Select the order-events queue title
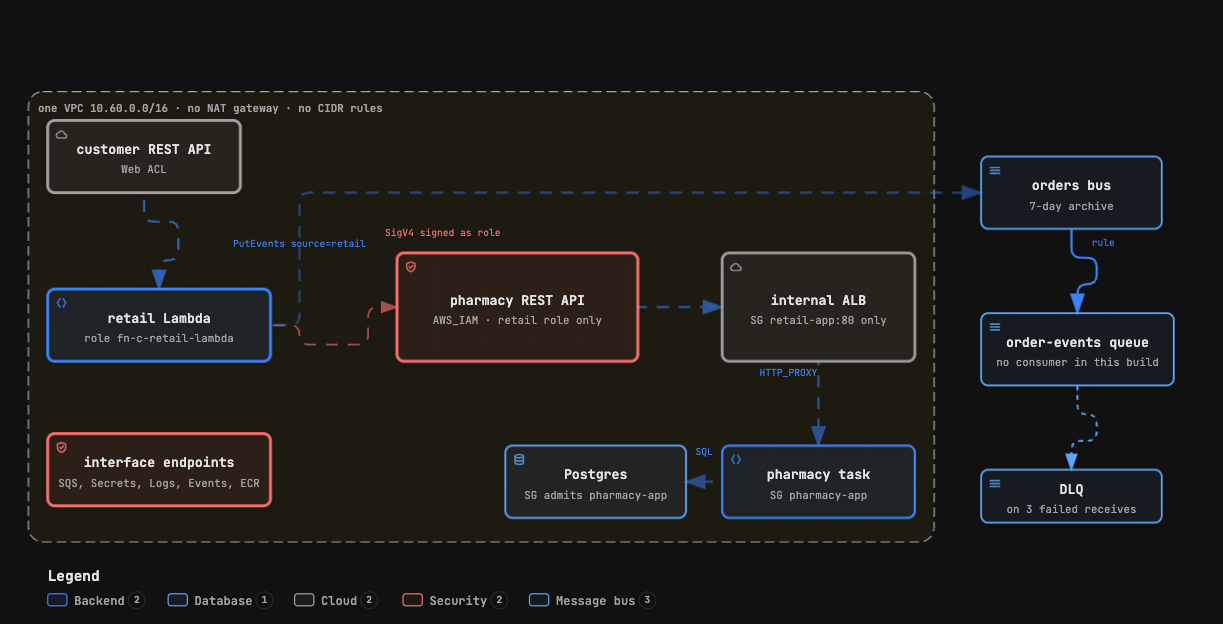1223x624 pixels. tap(1077, 342)
